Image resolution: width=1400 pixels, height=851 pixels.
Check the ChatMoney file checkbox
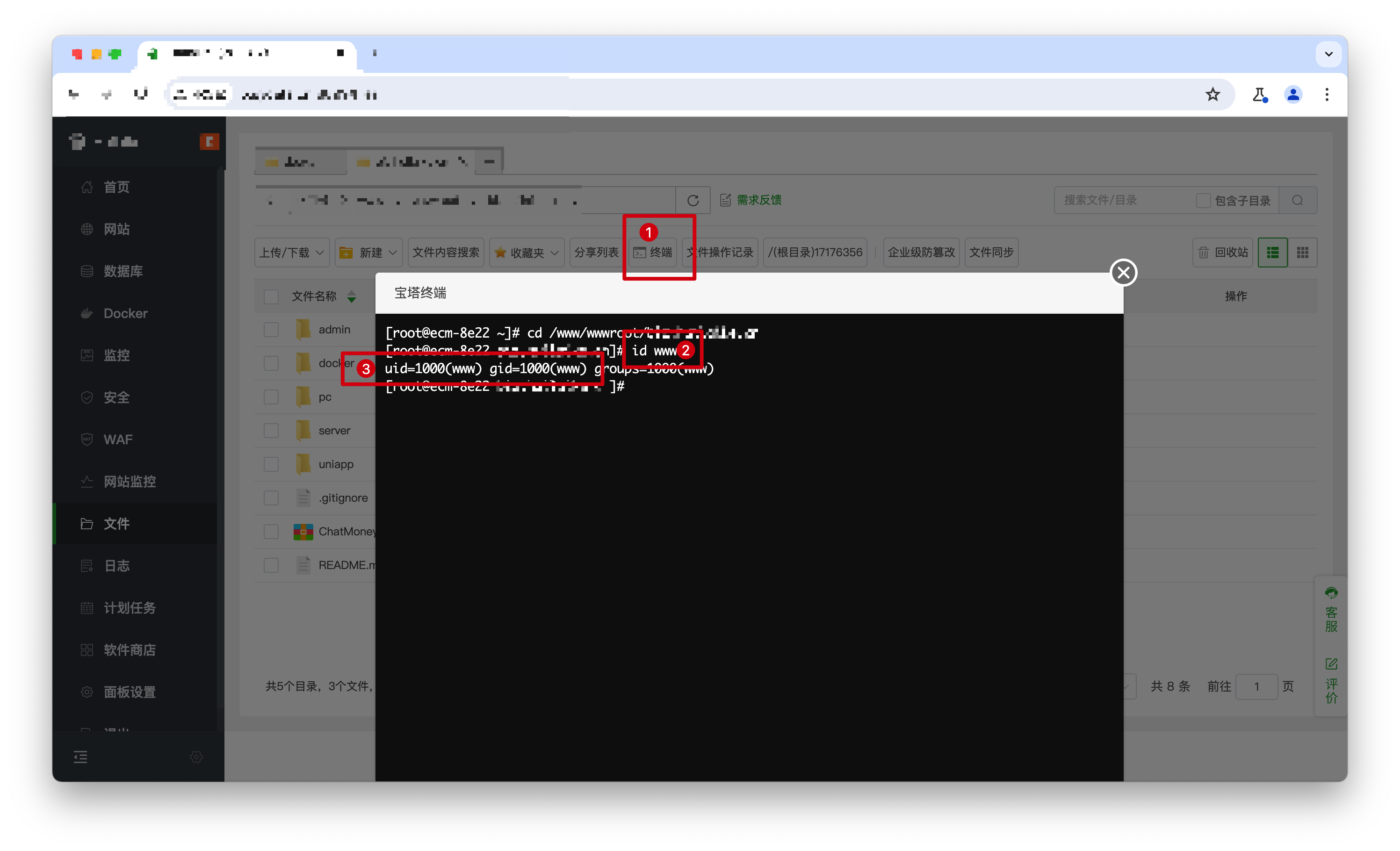[271, 531]
